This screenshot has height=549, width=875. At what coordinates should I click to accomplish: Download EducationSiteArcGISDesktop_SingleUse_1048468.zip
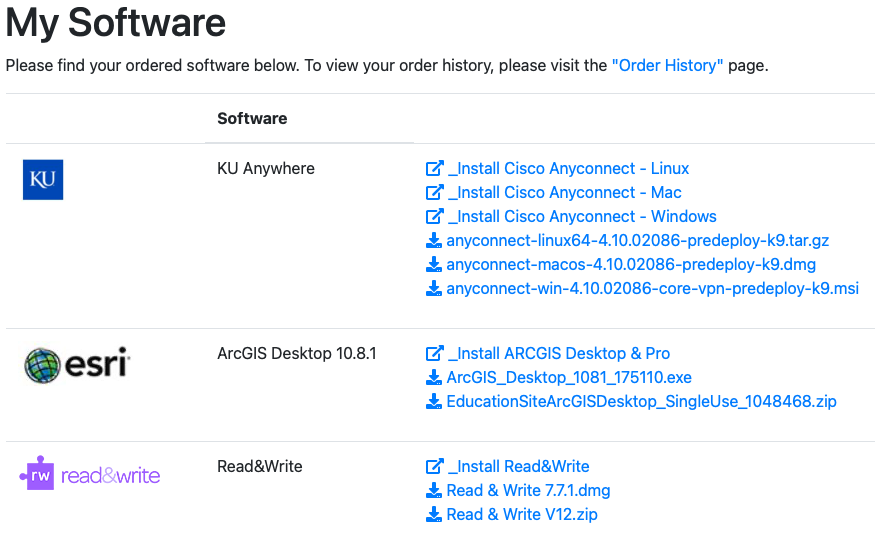tap(641, 402)
